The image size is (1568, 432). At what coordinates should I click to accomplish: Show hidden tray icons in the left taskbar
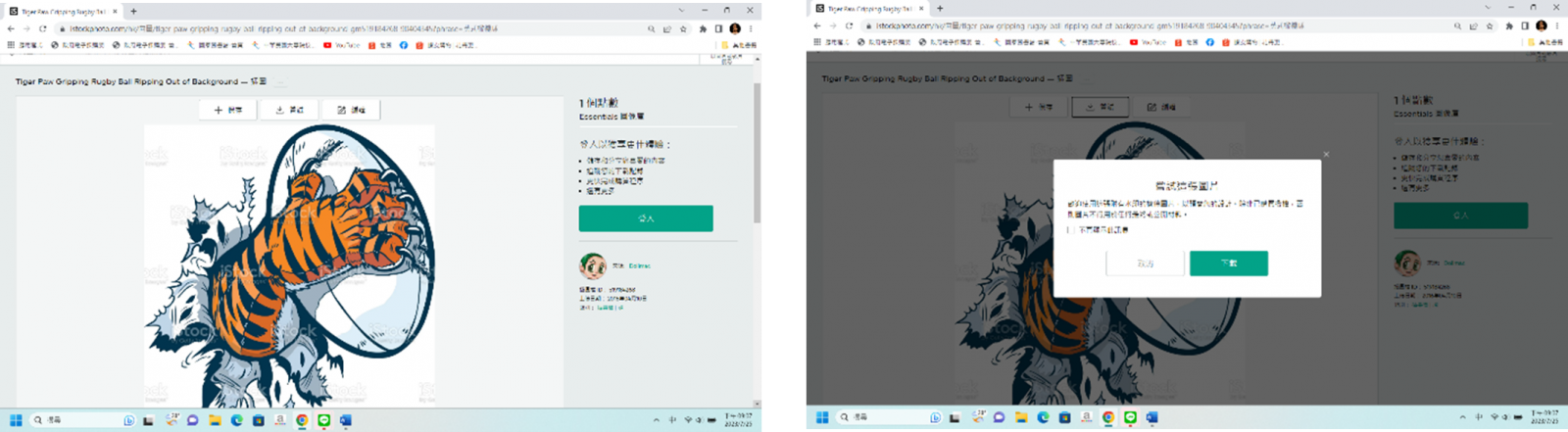click(656, 420)
